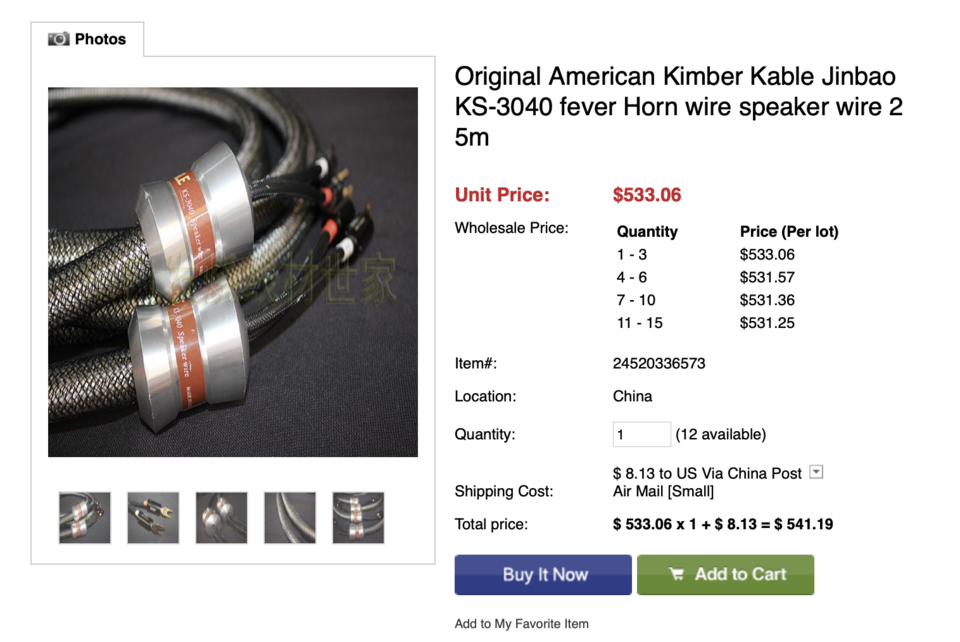Image resolution: width=960 pixels, height=642 pixels.
Task: Open the Photos tab
Action: click(88, 39)
